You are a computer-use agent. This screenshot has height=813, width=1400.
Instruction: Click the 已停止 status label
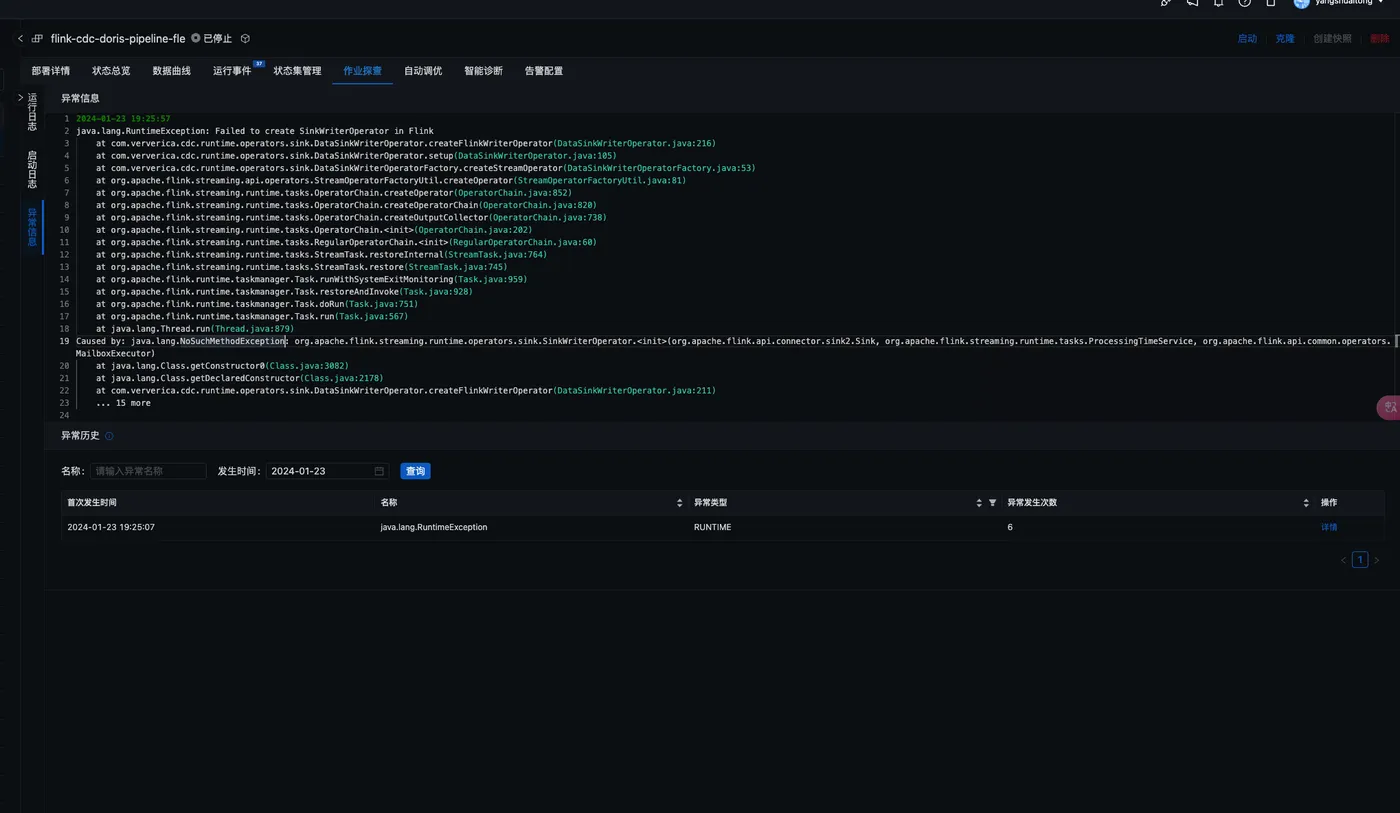coord(217,39)
